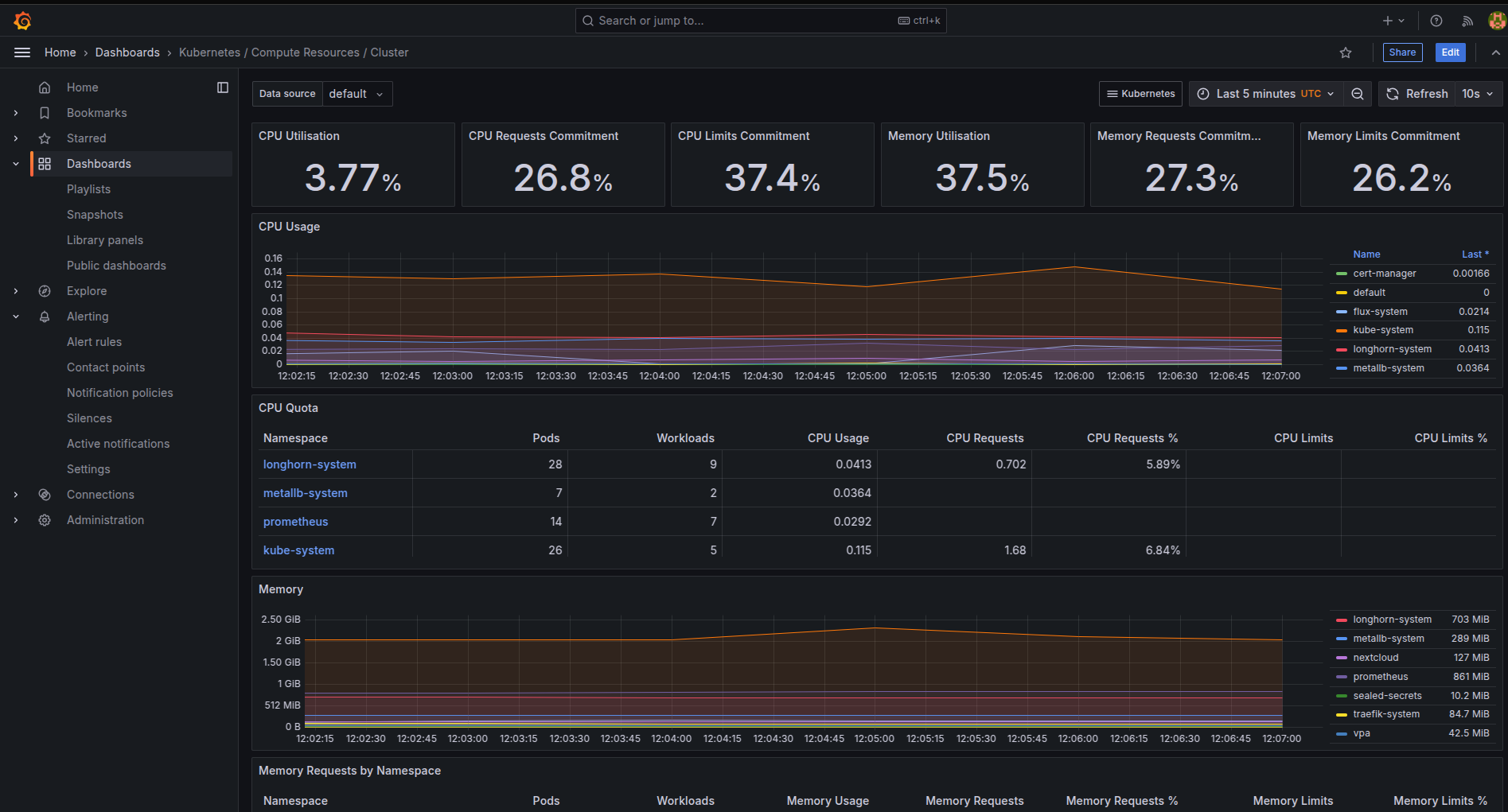Image resolution: width=1508 pixels, height=812 pixels.
Task: Click the Grafana logo icon
Action: tap(23, 21)
